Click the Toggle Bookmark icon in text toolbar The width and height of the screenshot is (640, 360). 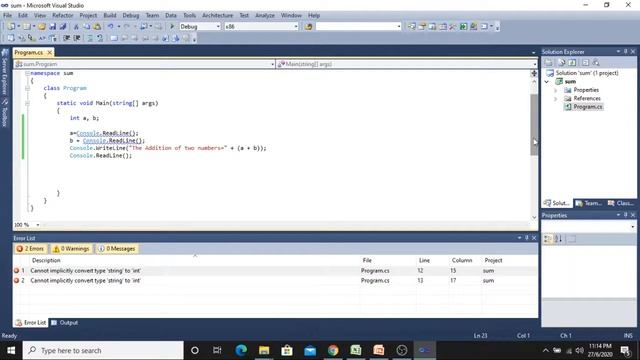coord(114,38)
